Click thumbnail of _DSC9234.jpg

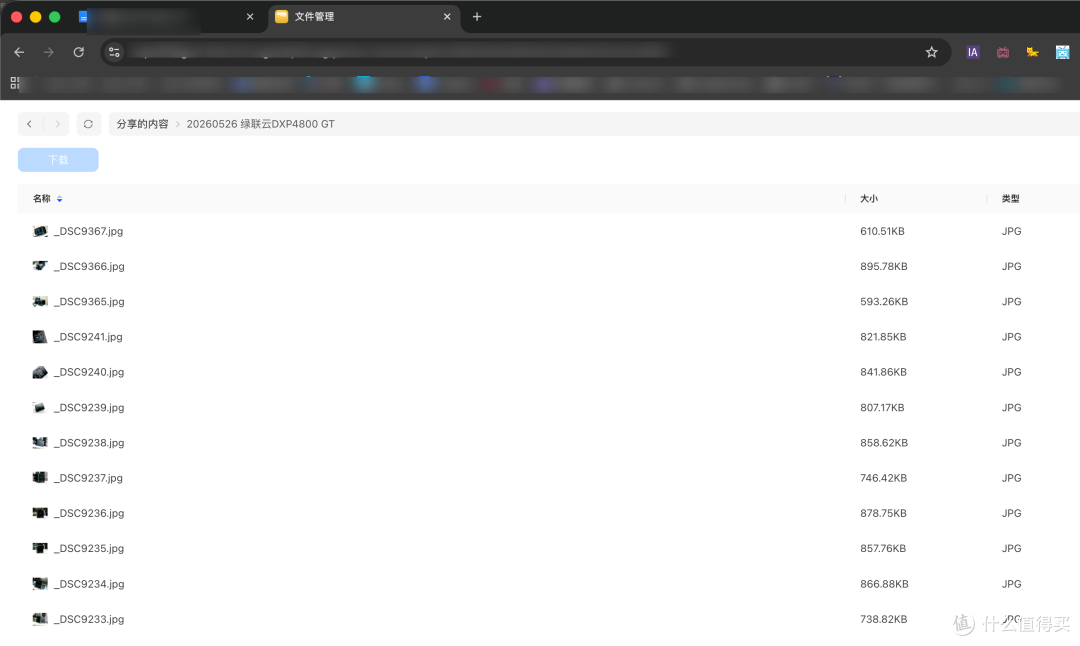coord(40,583)
